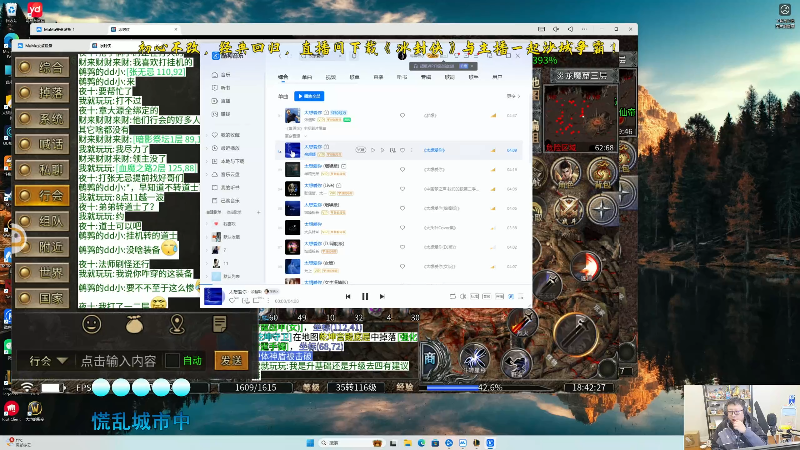Select the 附近 chat channel tab

pos(42,247)
